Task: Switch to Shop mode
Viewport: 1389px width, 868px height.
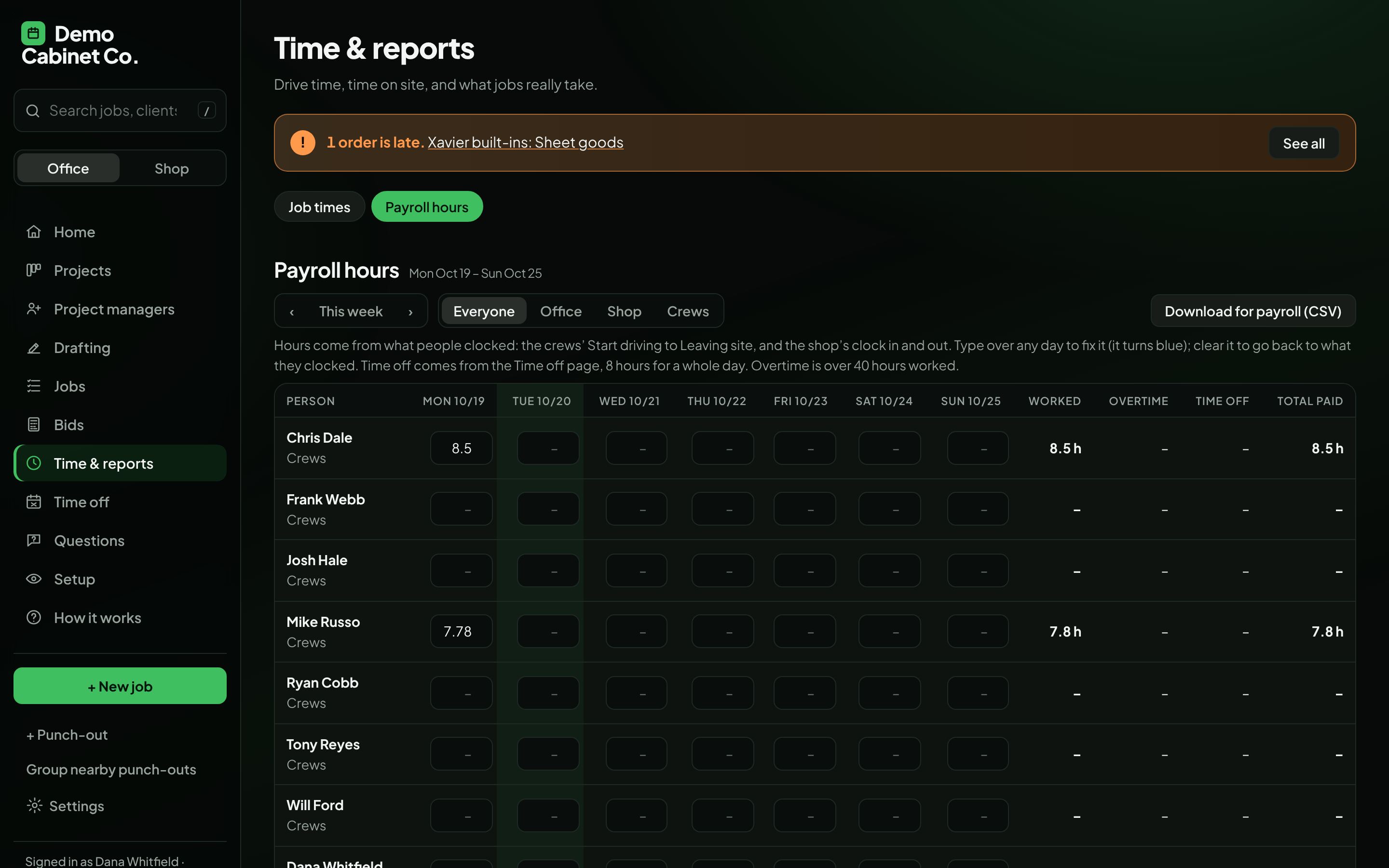Action: (172, 168)
